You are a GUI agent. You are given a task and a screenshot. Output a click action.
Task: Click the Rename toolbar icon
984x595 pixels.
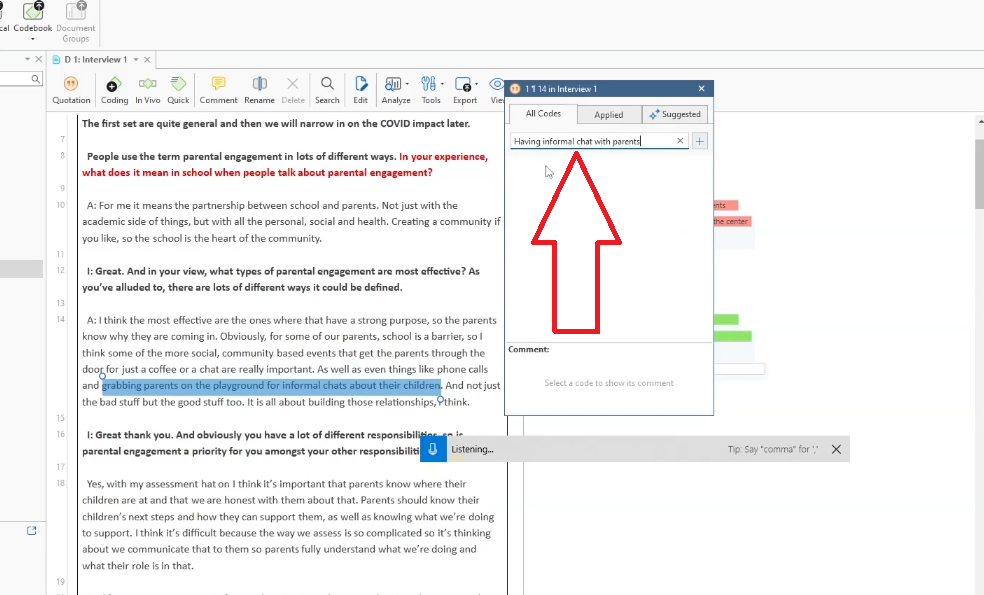(x=259, y=89)
